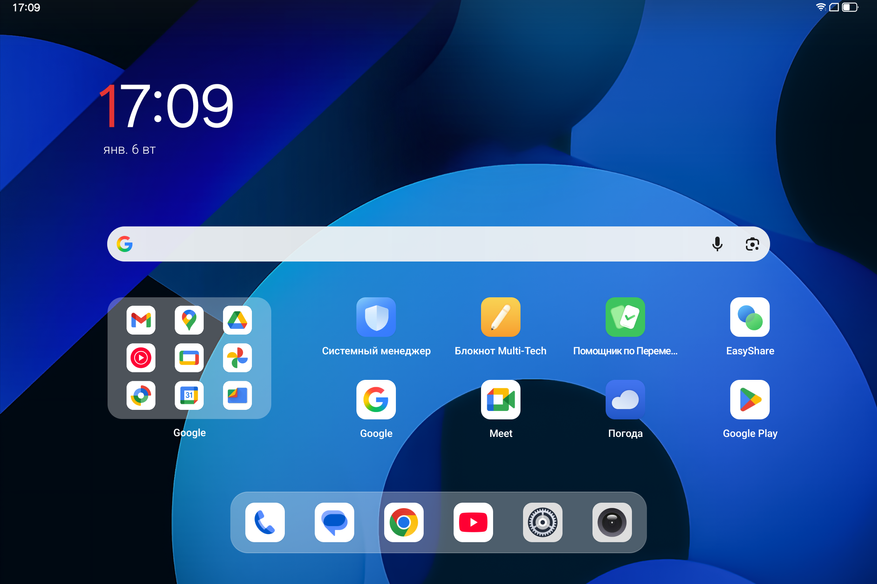Launch the standalone Google app icon
877x584 pixels.
(376, 399)
